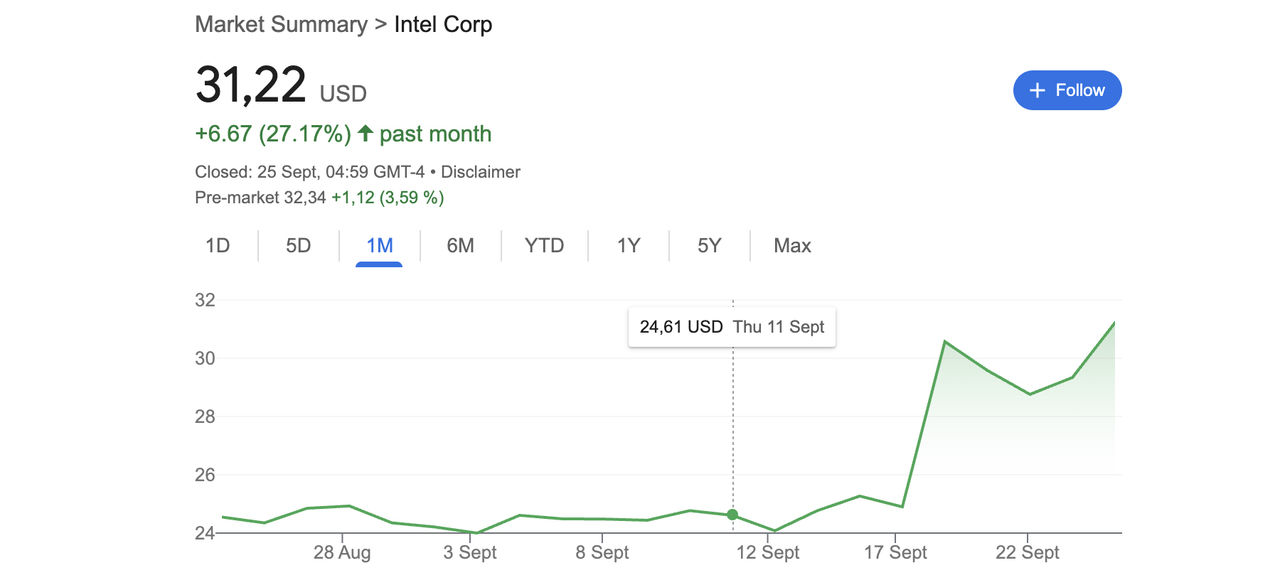Click the 31,22 USD price value

pos(251,85)
